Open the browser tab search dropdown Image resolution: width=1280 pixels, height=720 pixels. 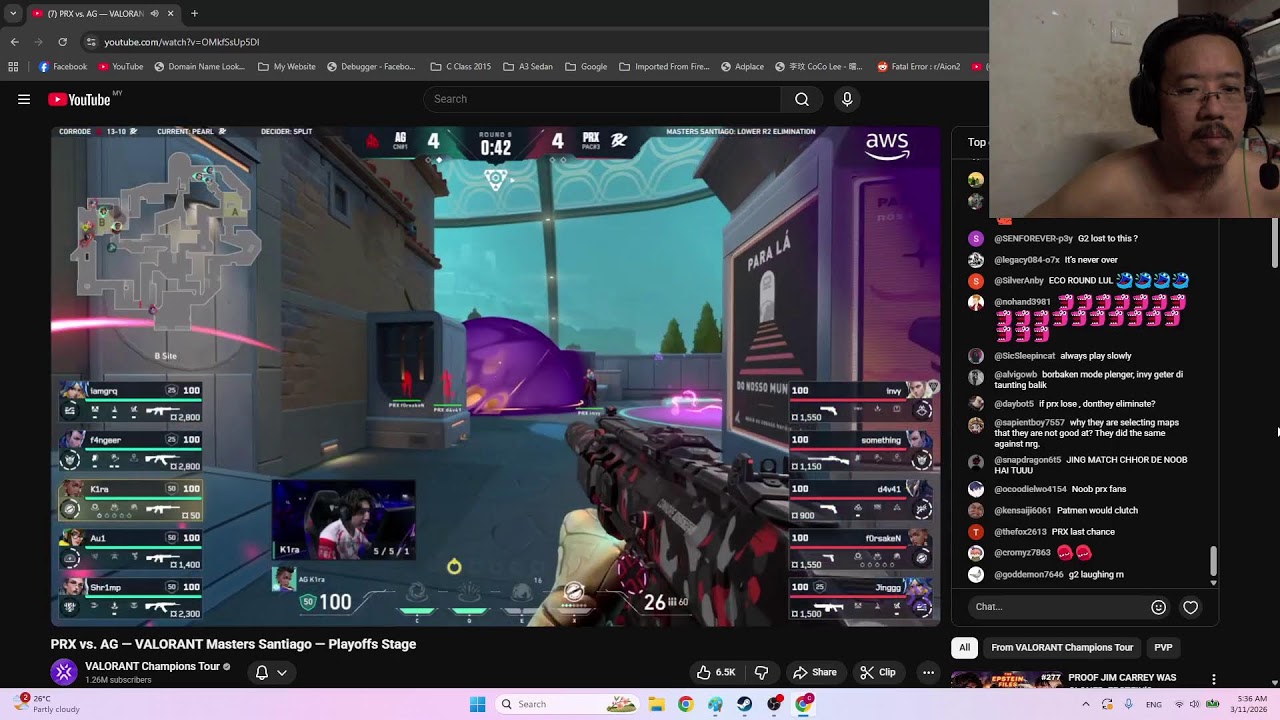coord(12,13)
